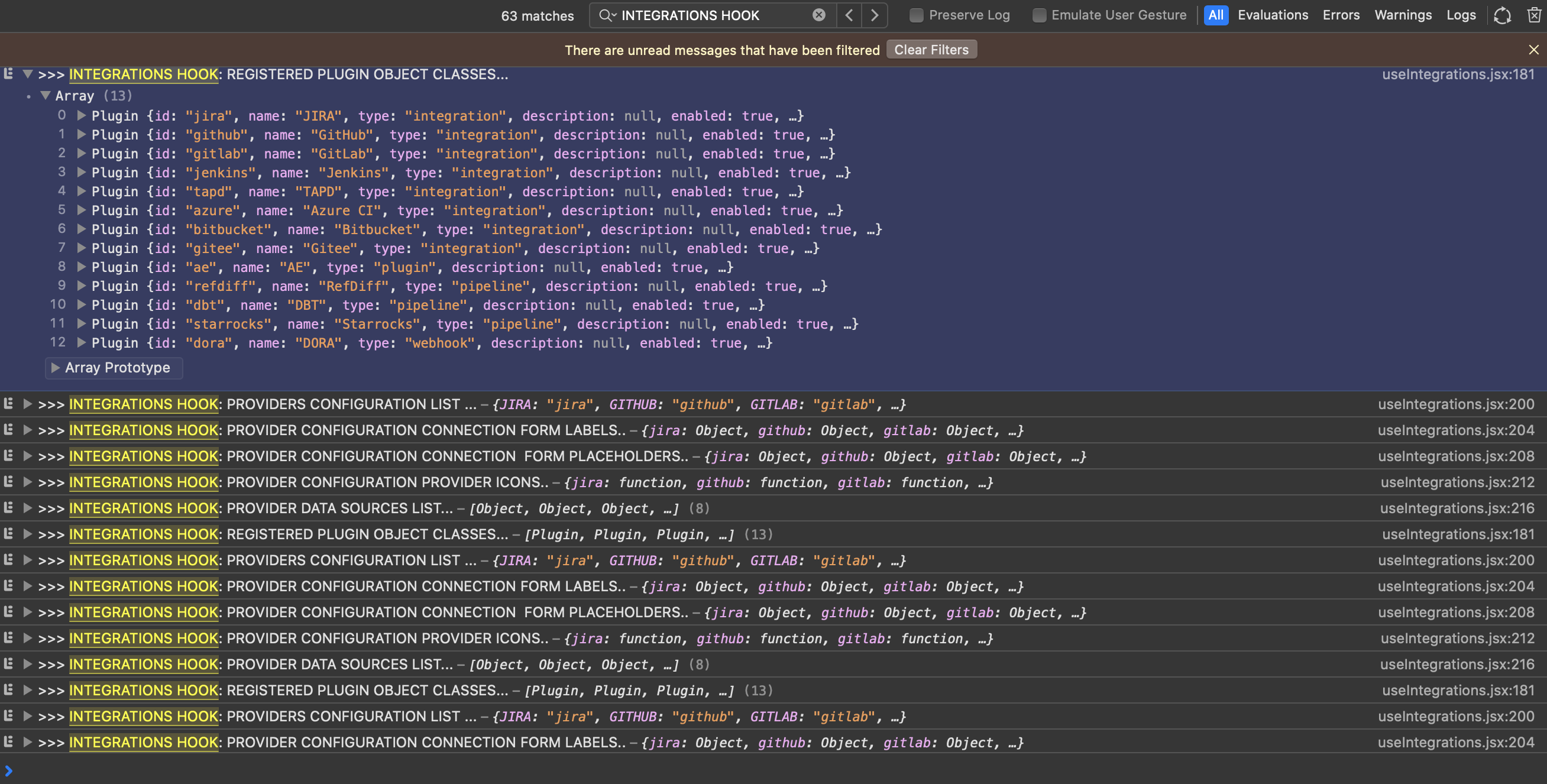Select the Evaluations filter
Viewport: 1547px width, 784px height.
(1273, 15)
